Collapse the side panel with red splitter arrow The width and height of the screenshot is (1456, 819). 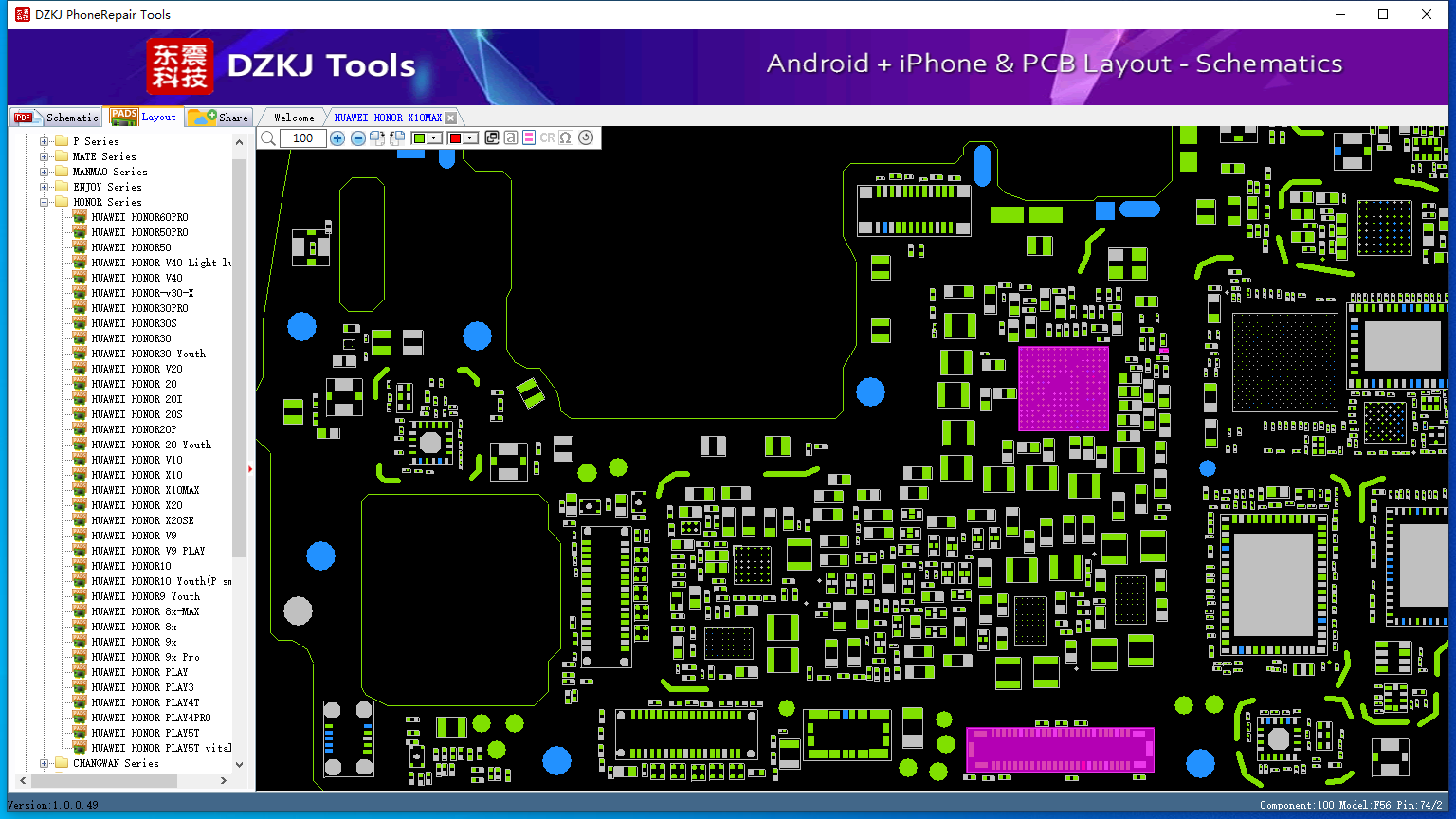[250, 468]
